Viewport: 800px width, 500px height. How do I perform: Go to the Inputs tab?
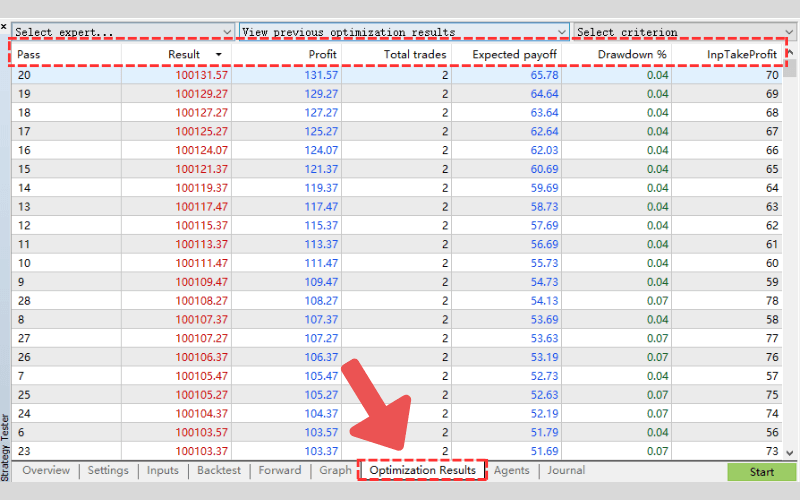162,470
